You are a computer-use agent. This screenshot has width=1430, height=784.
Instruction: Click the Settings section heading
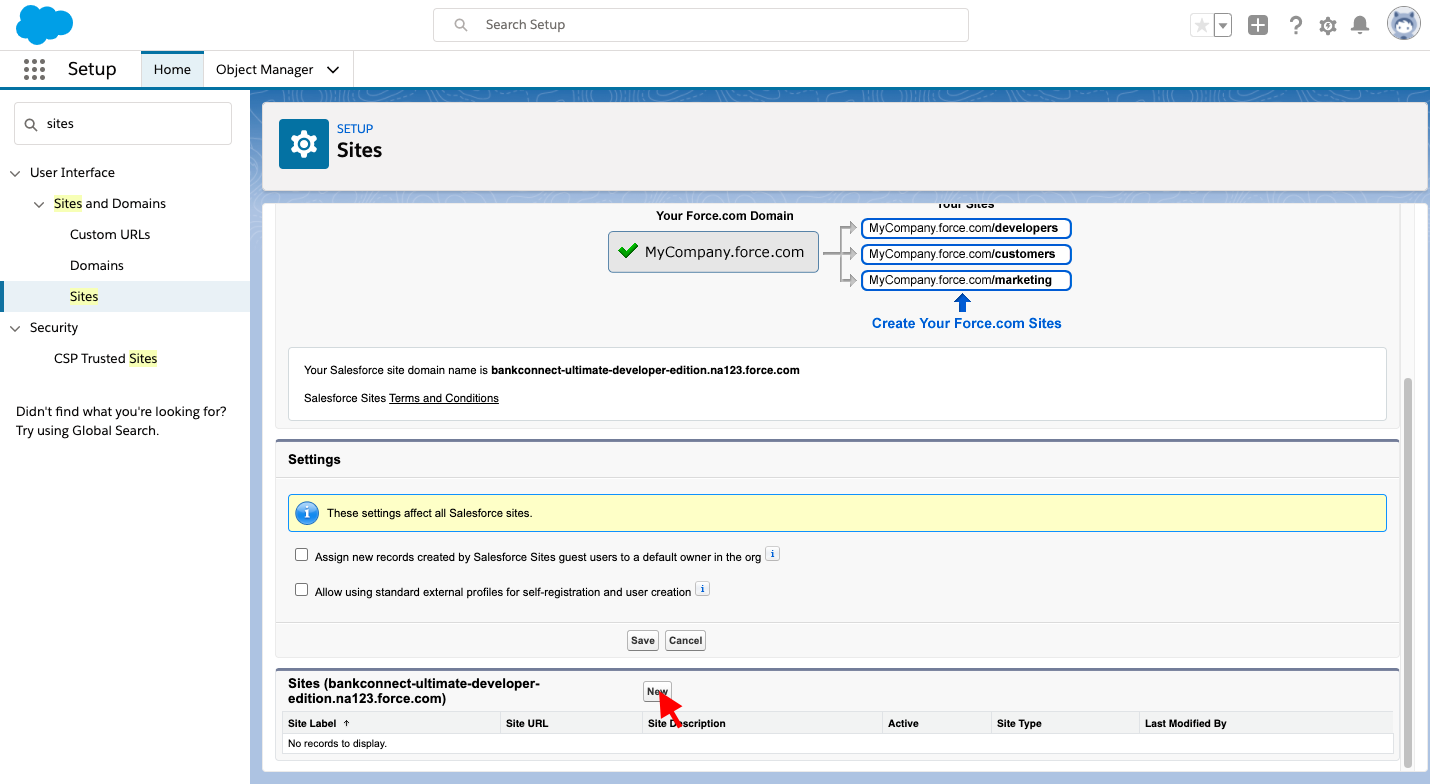[314, 460]
